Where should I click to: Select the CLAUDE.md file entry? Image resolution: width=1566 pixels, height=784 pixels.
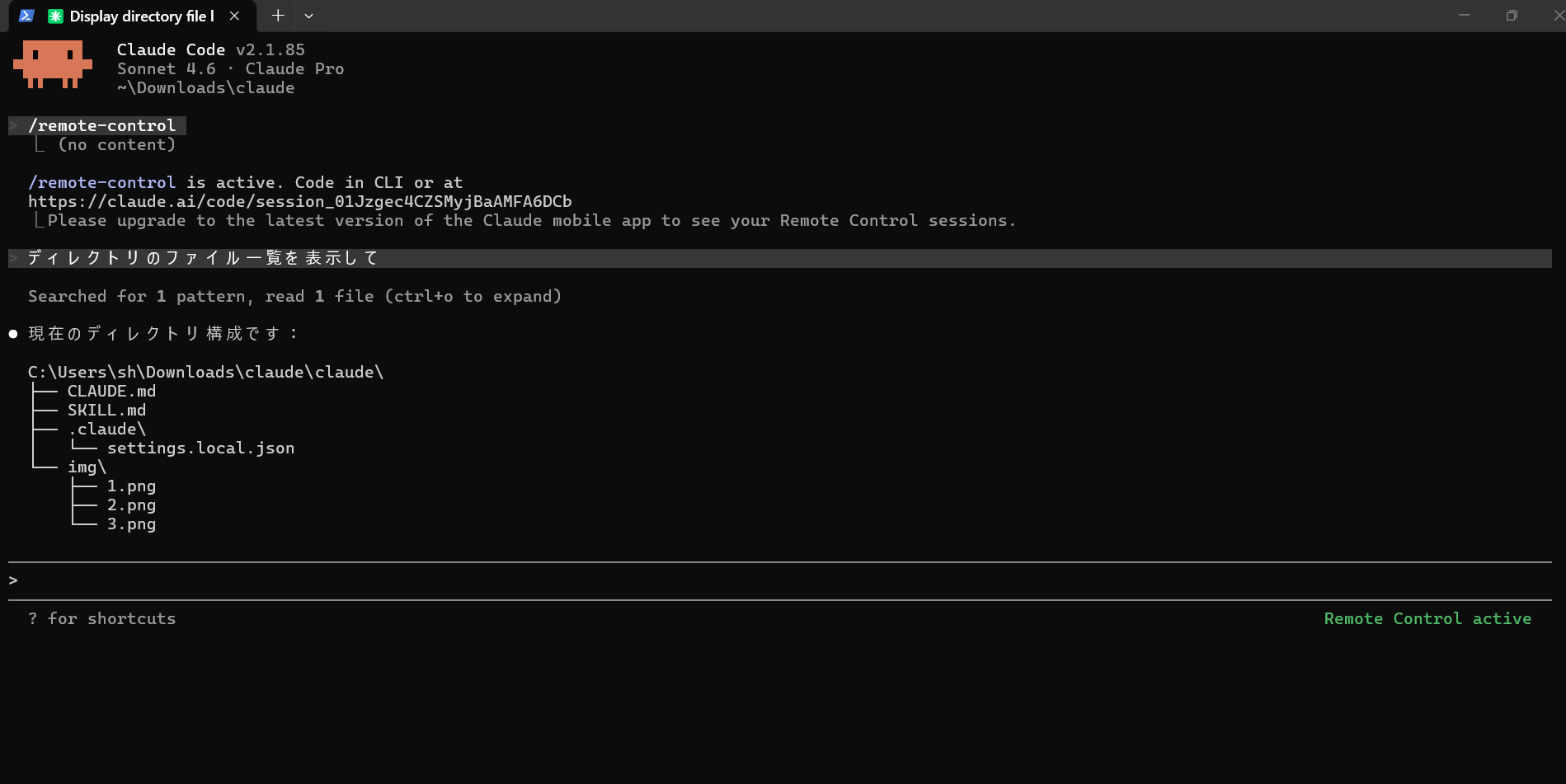click(111, 391)
